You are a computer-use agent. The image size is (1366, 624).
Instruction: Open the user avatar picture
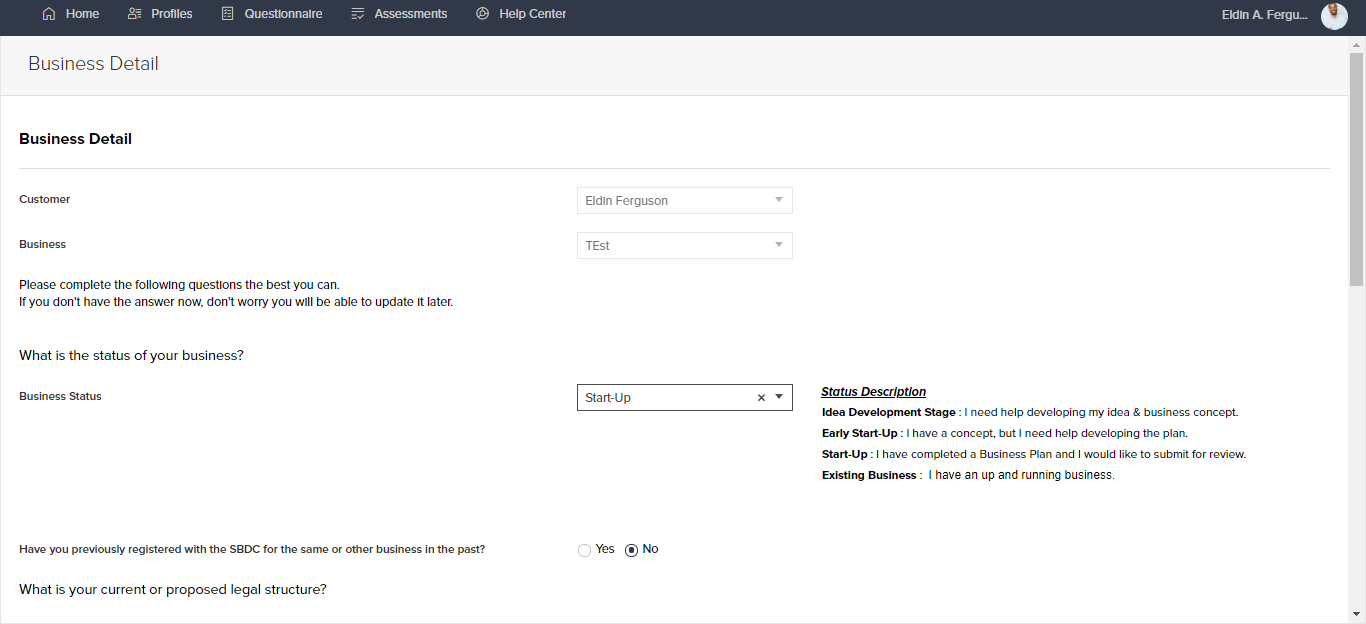click(1334, 16)
